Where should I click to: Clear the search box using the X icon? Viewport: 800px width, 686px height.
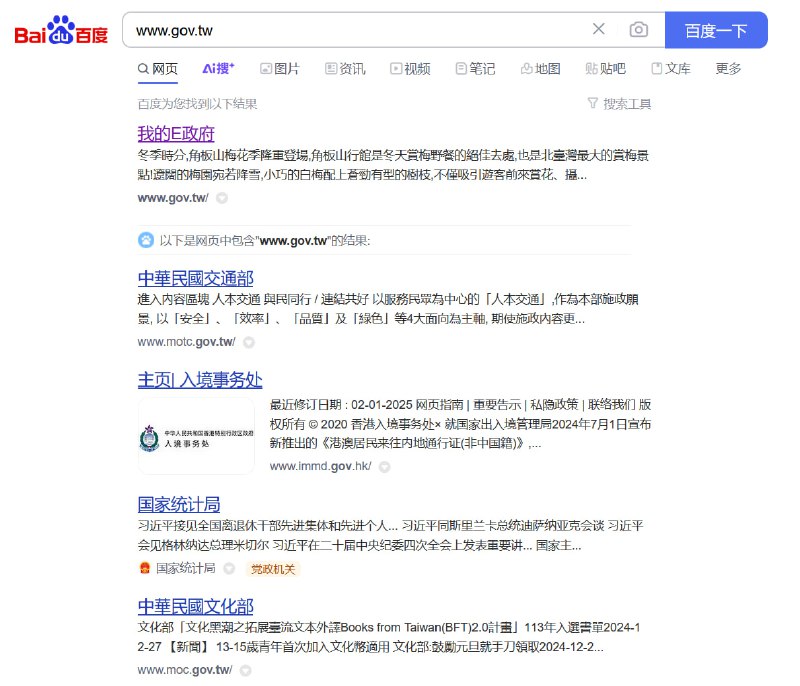tap(599, 30)
